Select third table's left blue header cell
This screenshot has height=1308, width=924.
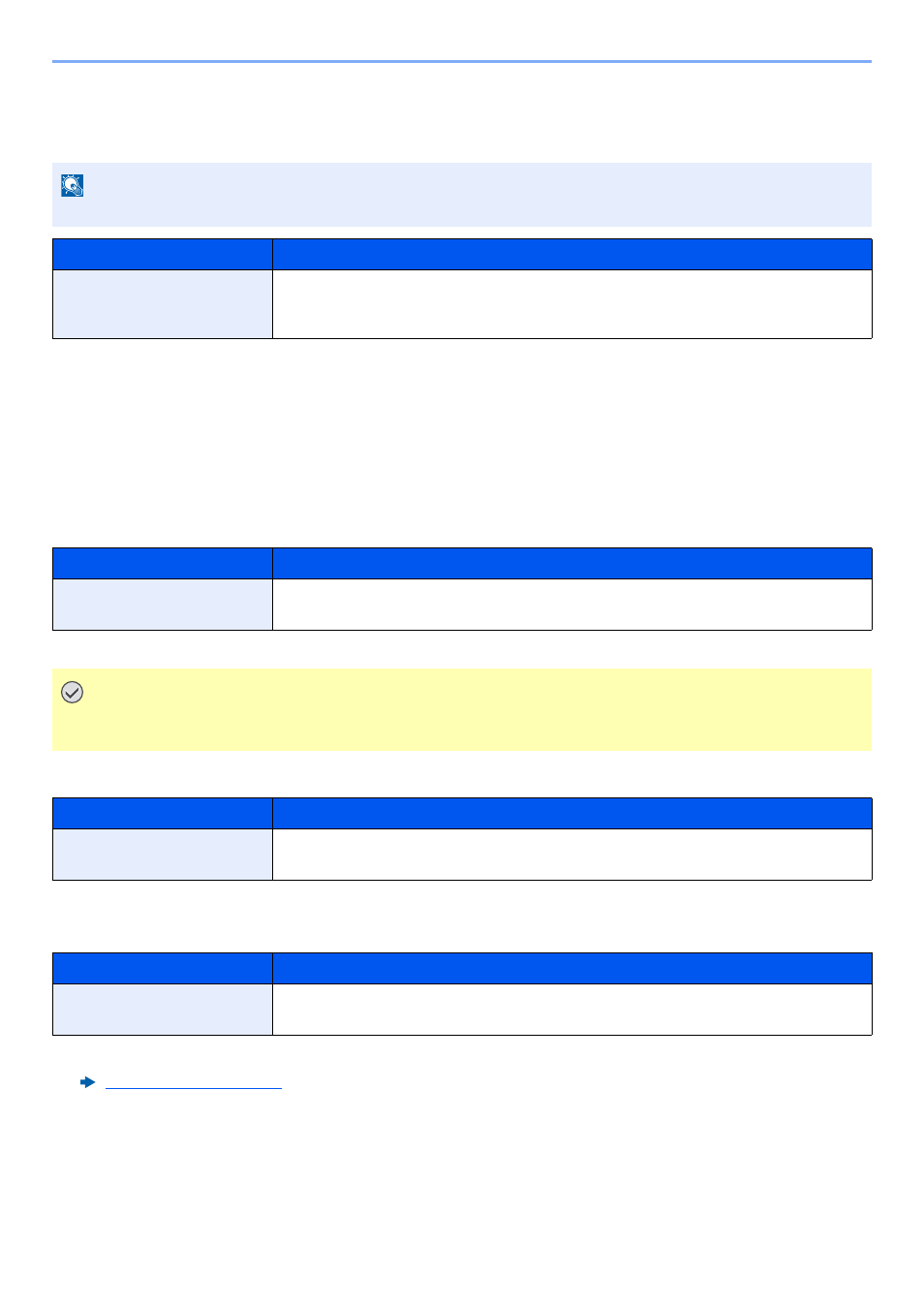tap(163, 814)
